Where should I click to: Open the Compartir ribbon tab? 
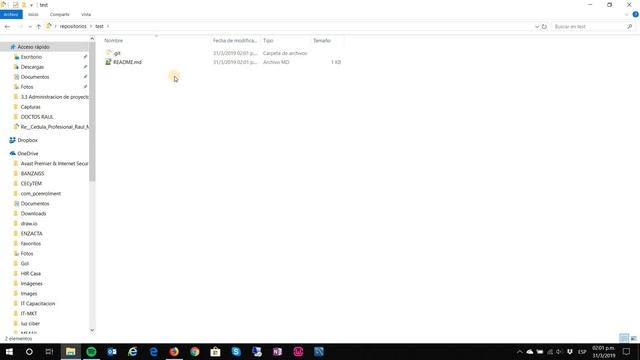coord(60,14)
